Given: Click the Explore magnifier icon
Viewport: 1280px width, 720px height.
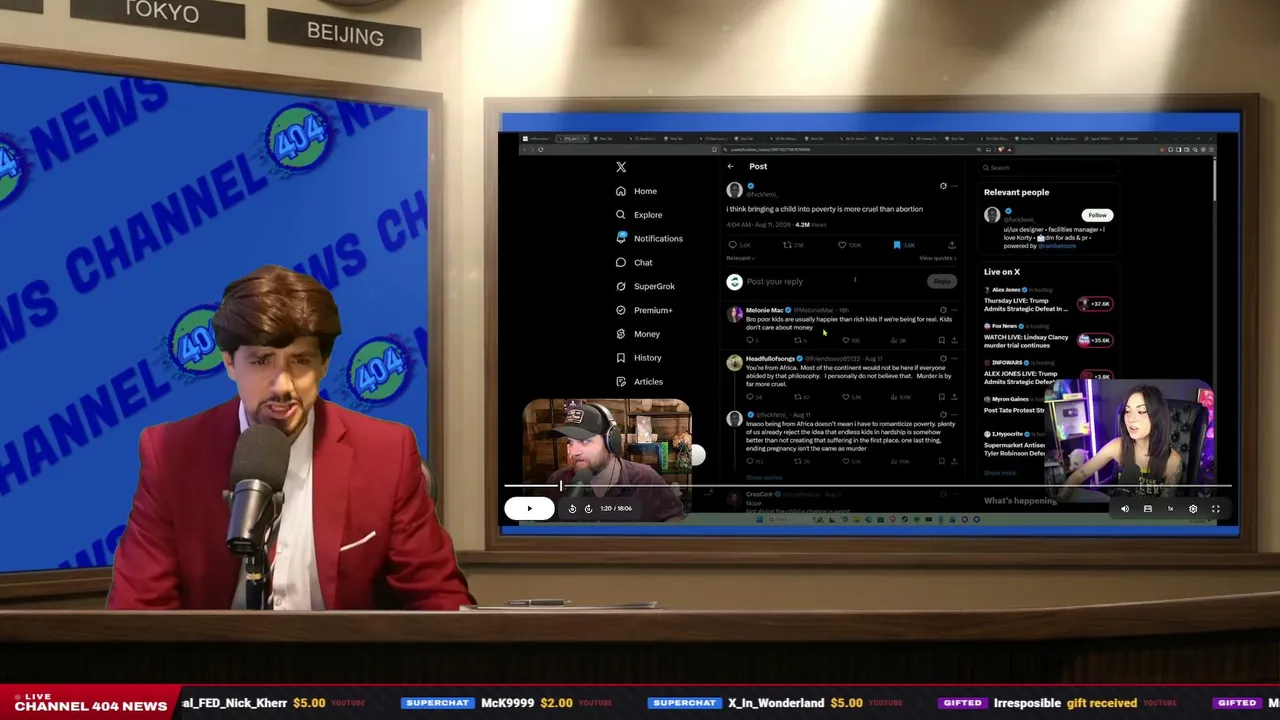Looking at the screenshot, I should tap(621, 215).
